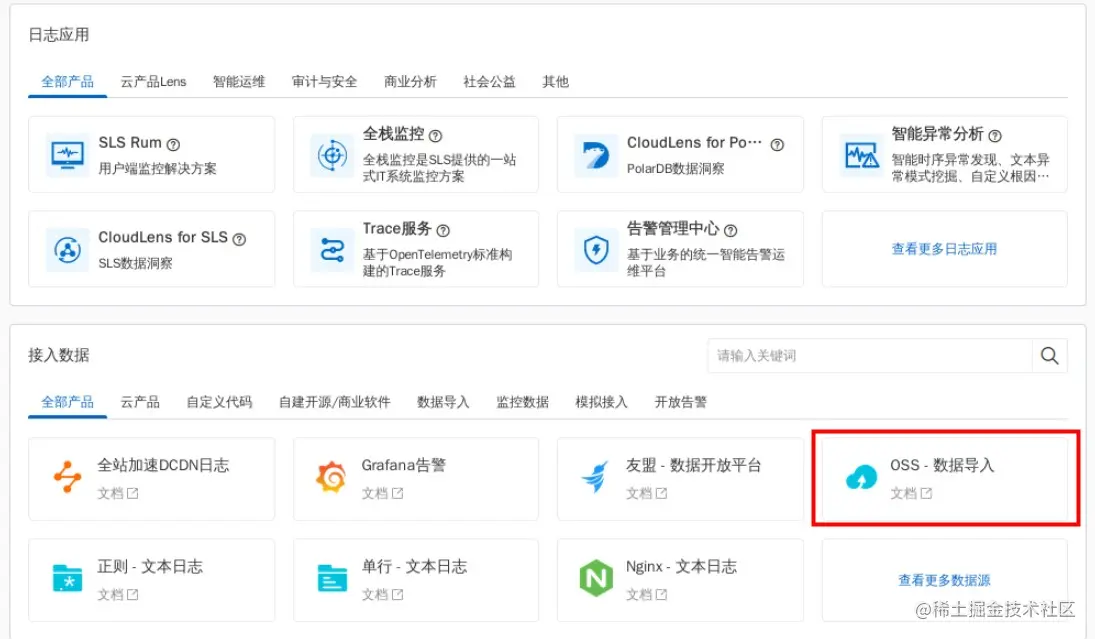This screenshot has height=639, width=1095.
Task: Click the 全站加速DCDN日志 orange icon
Action: click(x=68, y=477)
